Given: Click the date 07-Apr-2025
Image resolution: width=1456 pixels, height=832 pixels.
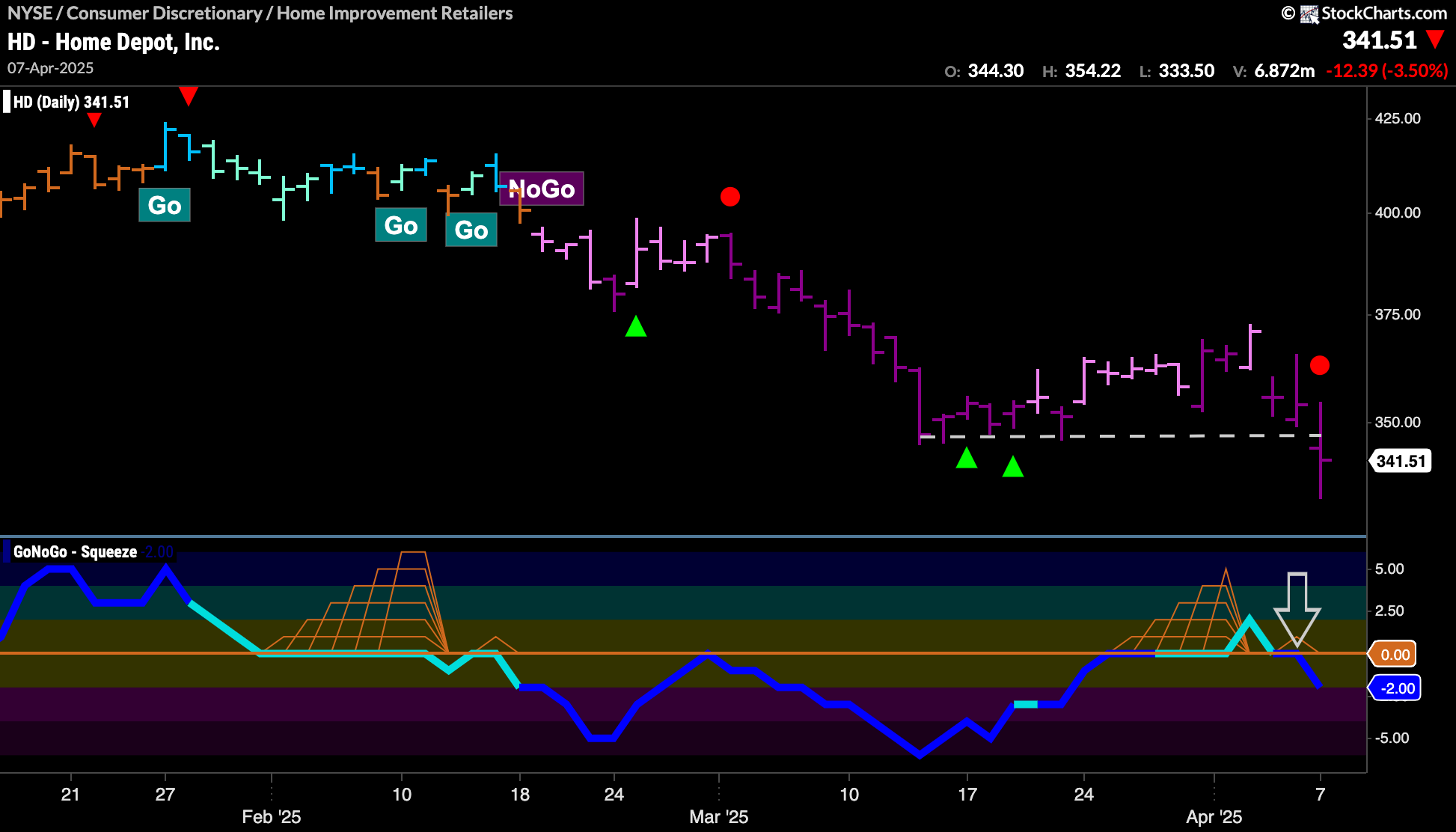Looking at the screenshot, I should [x=51, y=68].
